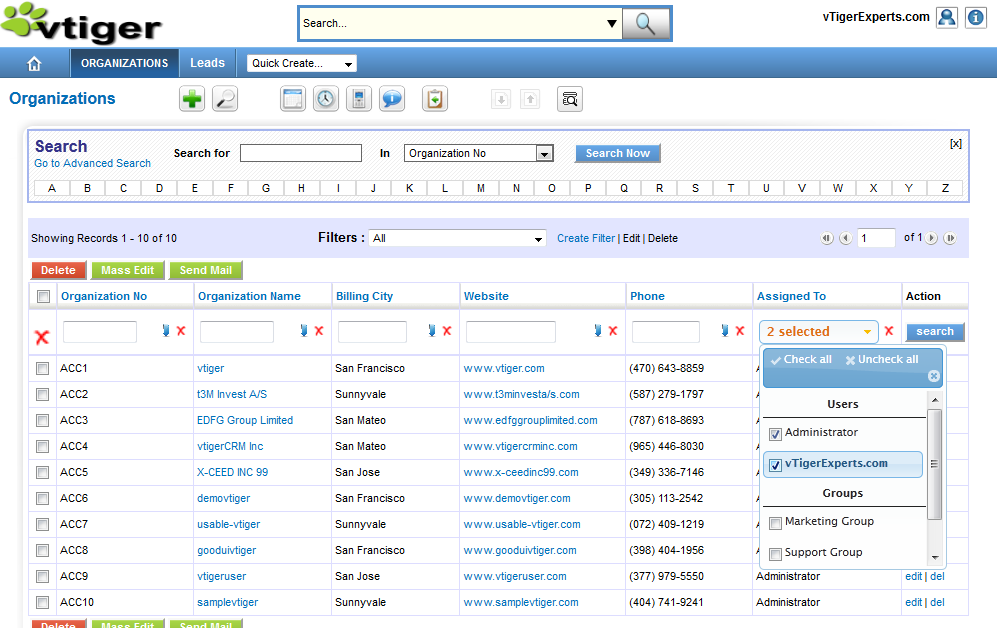The width and height of the screenshot is (997, 628).
Task: Select the ACC4 row checkbox
Action: [43, 447]
